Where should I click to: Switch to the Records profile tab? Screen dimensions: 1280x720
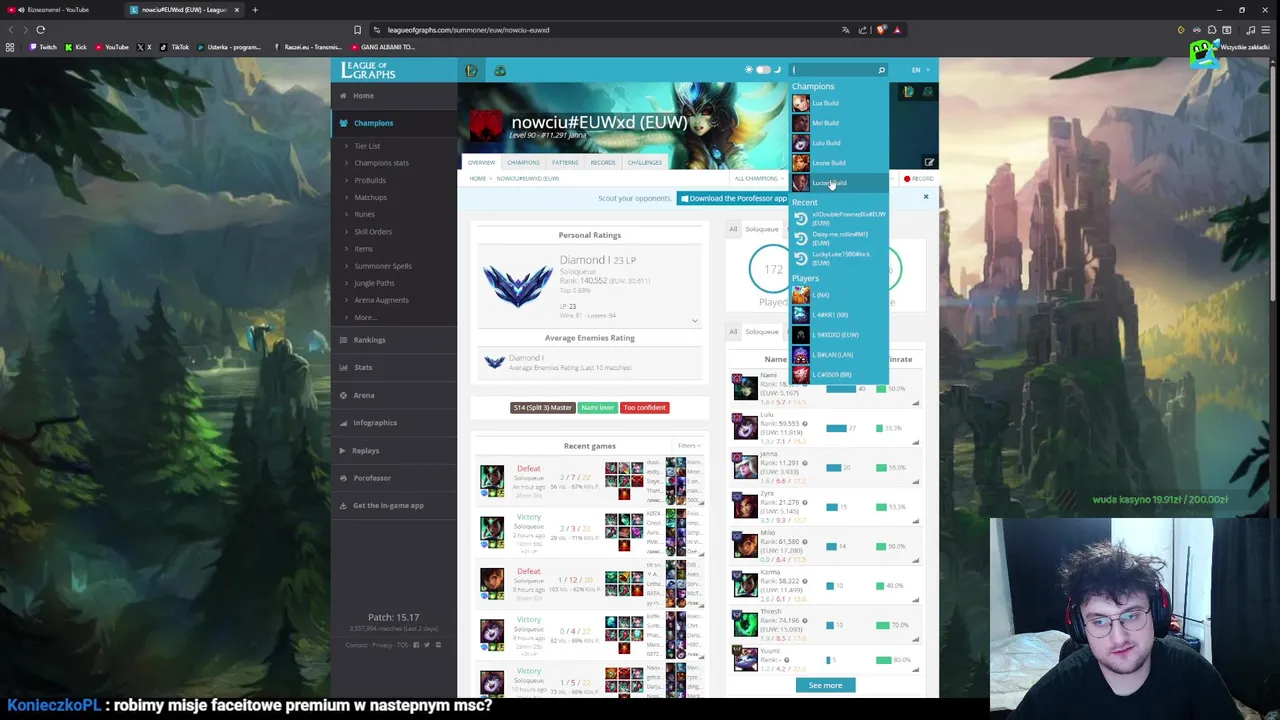tap(603, 162)
